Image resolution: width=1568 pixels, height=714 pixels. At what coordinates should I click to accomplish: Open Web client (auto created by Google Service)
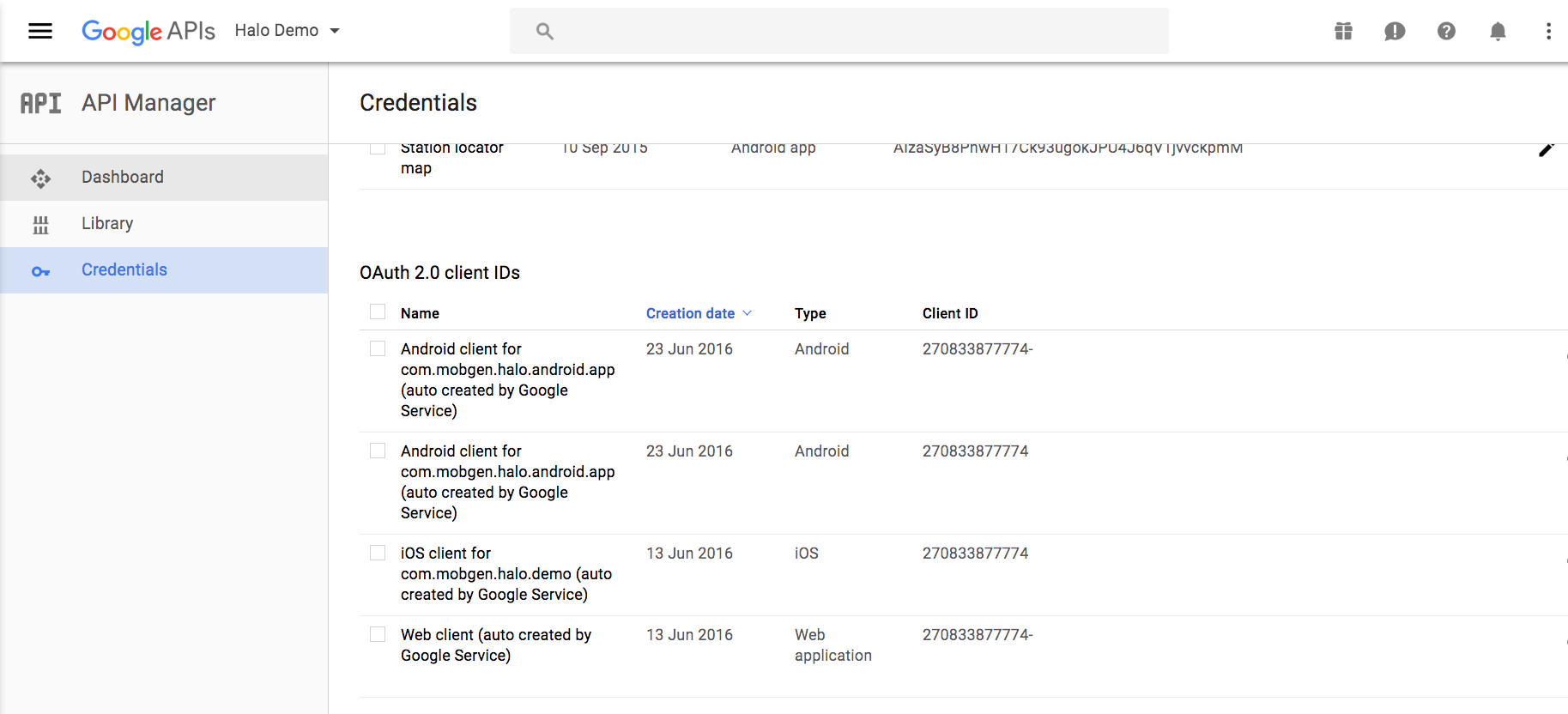[496, 645]
